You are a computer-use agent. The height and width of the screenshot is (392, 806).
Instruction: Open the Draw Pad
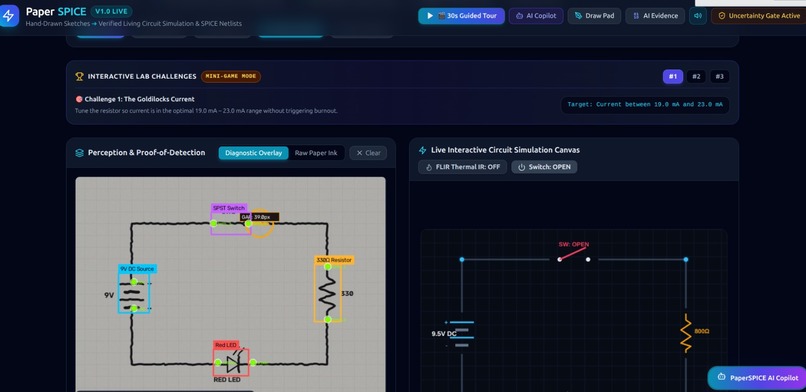594,16
